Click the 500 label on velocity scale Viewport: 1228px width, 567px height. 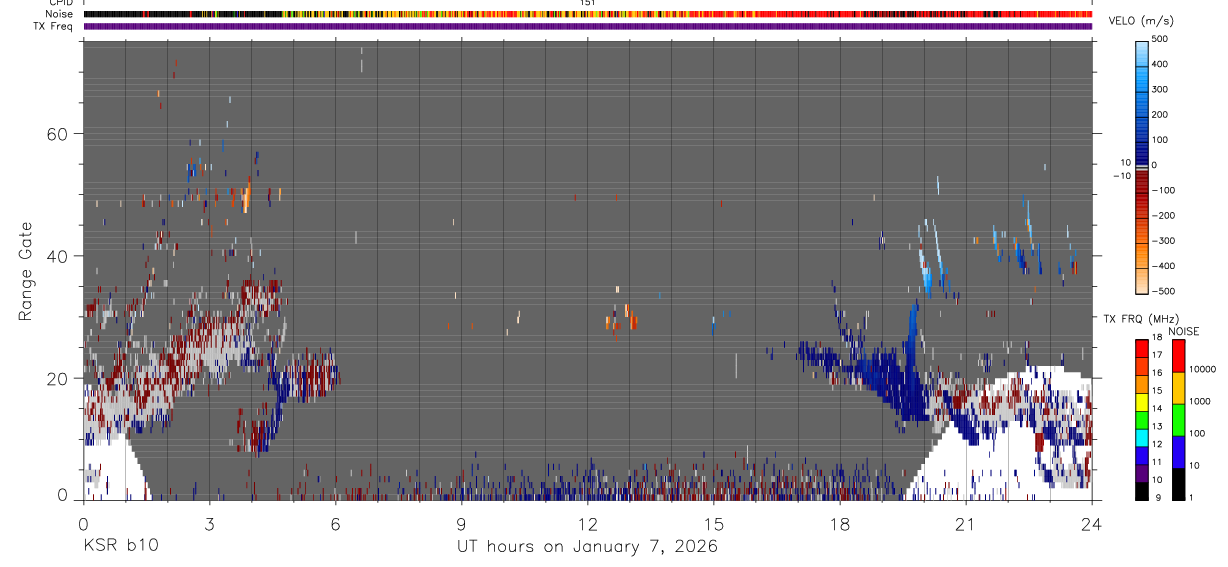(1162, 39)
